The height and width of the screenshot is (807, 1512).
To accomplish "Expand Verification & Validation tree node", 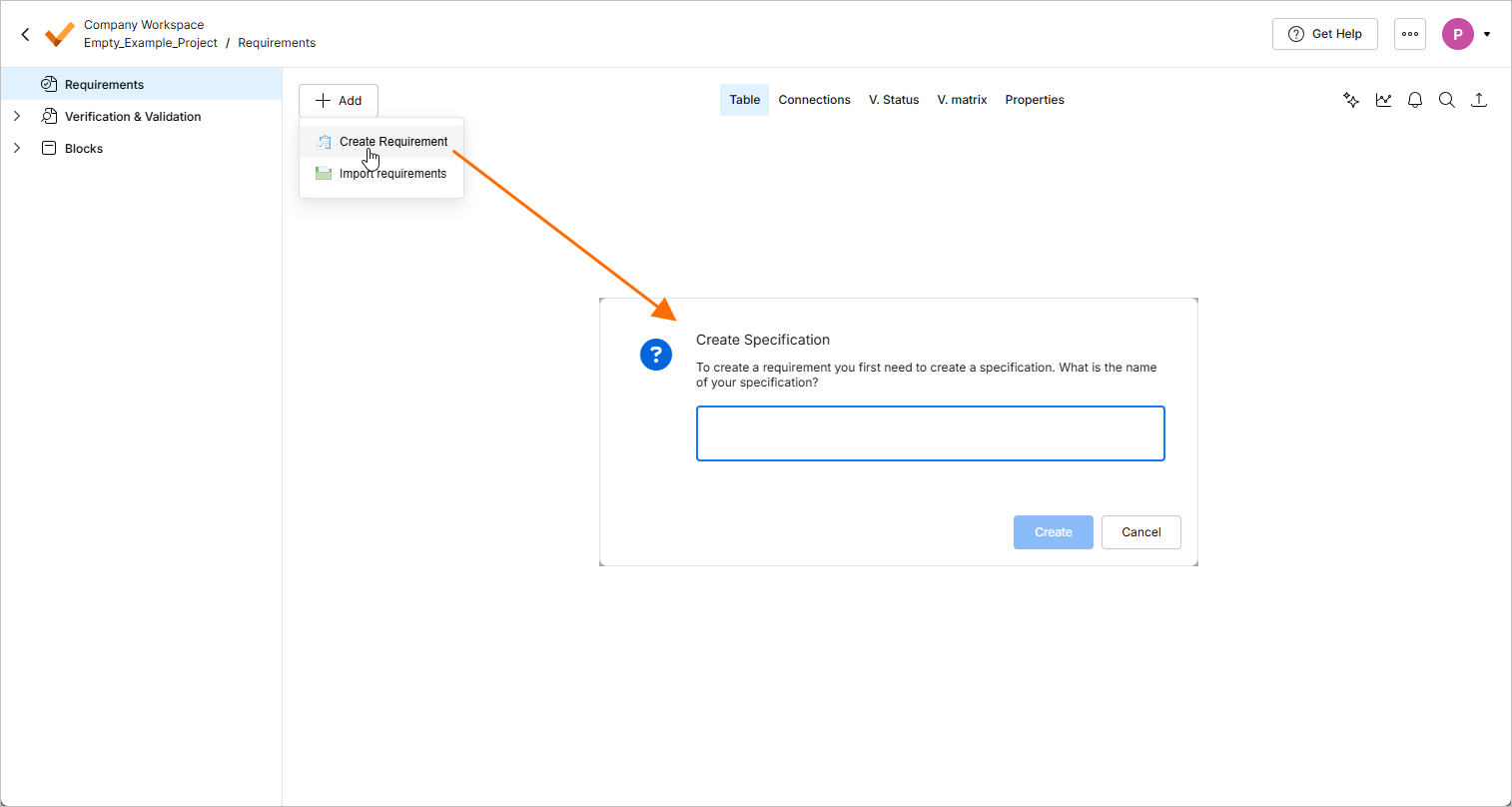I will click(x=17, y=117).
